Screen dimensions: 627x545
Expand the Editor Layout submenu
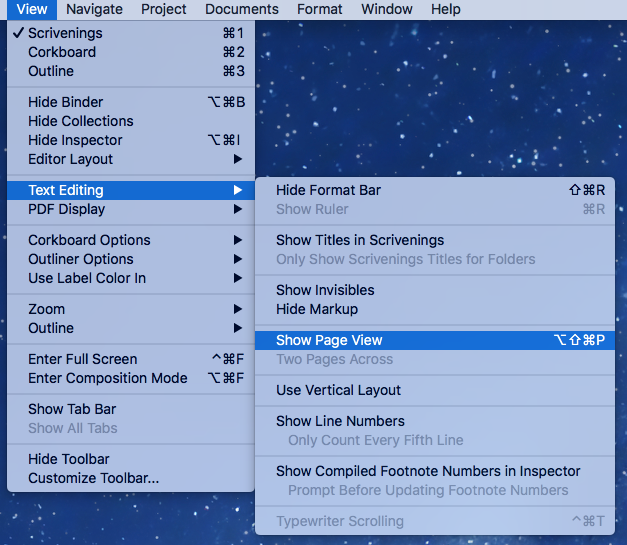click(x=131, y=159)
